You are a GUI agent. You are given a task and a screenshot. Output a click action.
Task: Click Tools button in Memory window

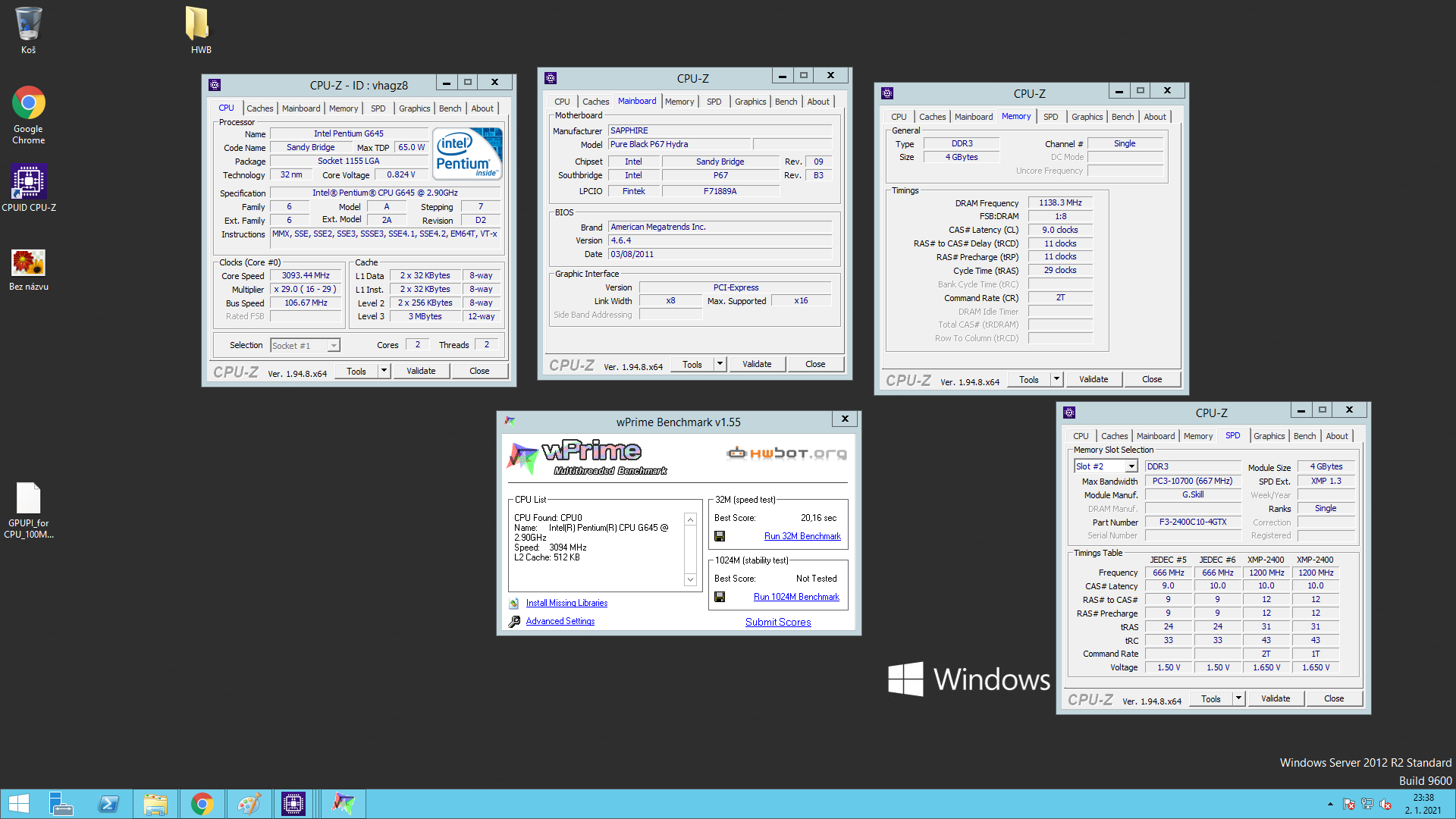click(x=1029, y=379)
